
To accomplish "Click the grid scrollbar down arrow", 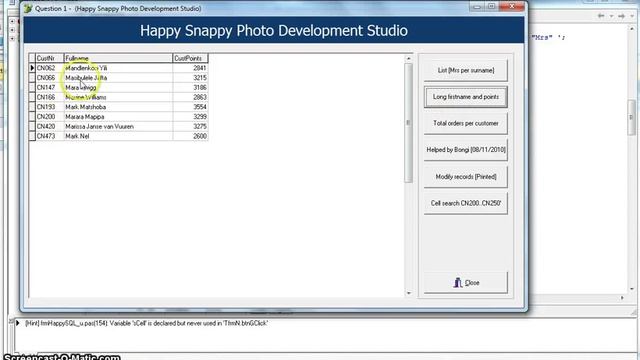I will (x=409, y=293).
